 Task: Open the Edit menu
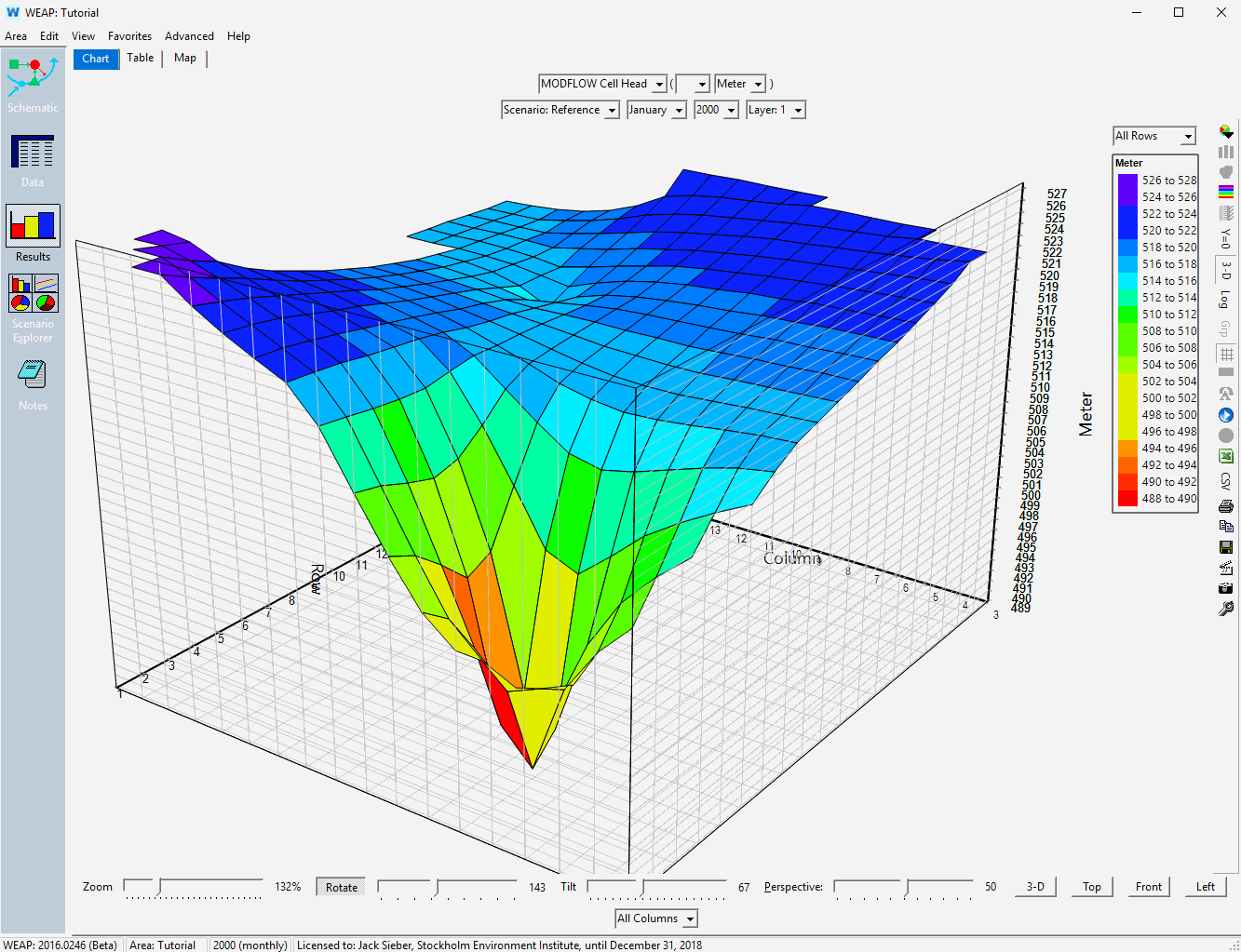[49, 36]
